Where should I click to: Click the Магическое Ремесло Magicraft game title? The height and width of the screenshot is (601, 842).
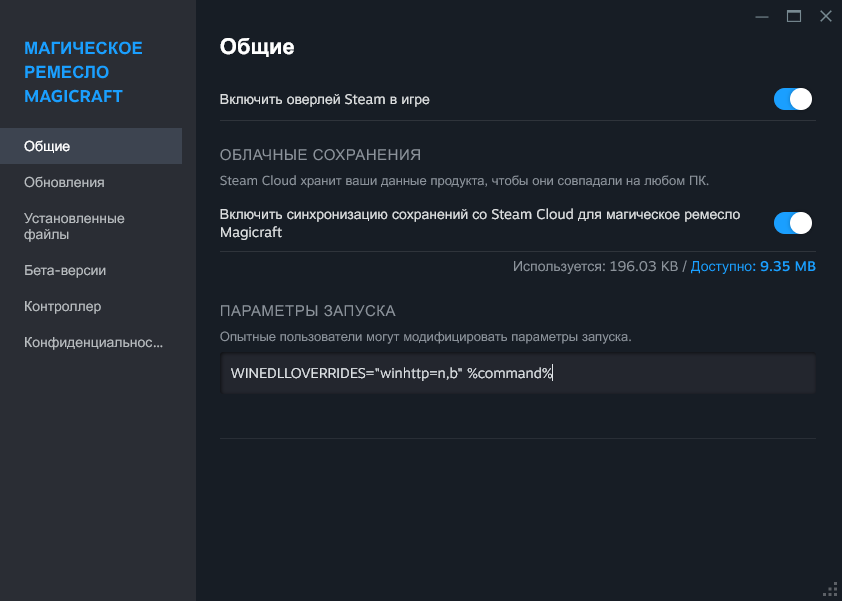(x=83, y=72)
